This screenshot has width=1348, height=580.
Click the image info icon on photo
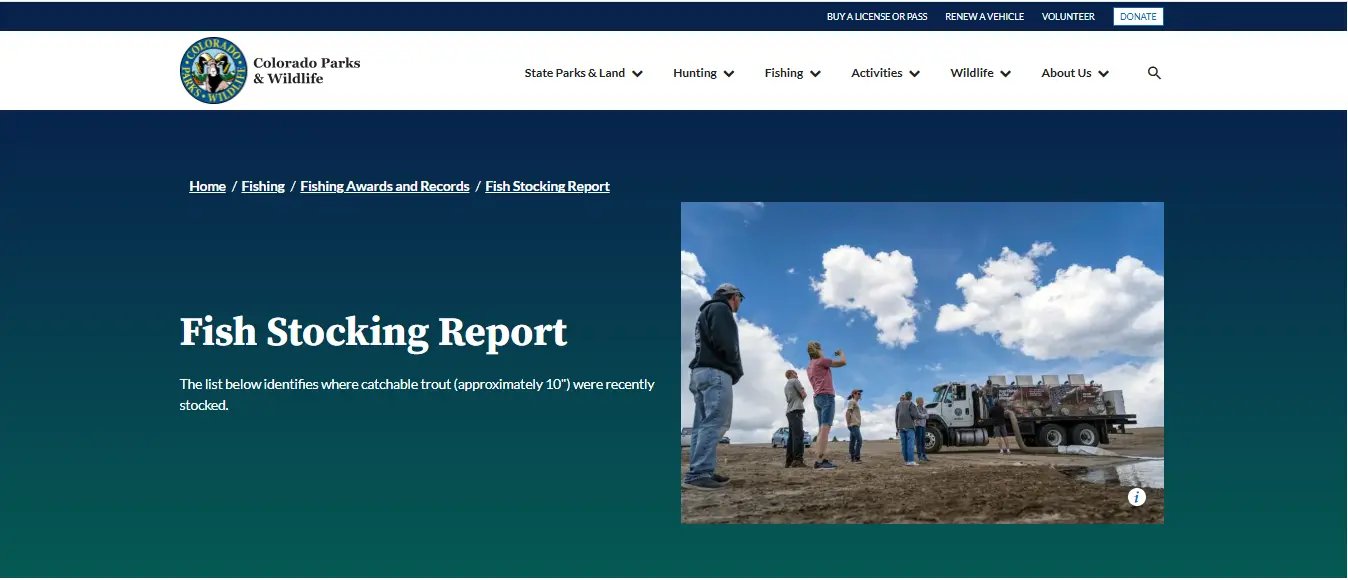1137,497
